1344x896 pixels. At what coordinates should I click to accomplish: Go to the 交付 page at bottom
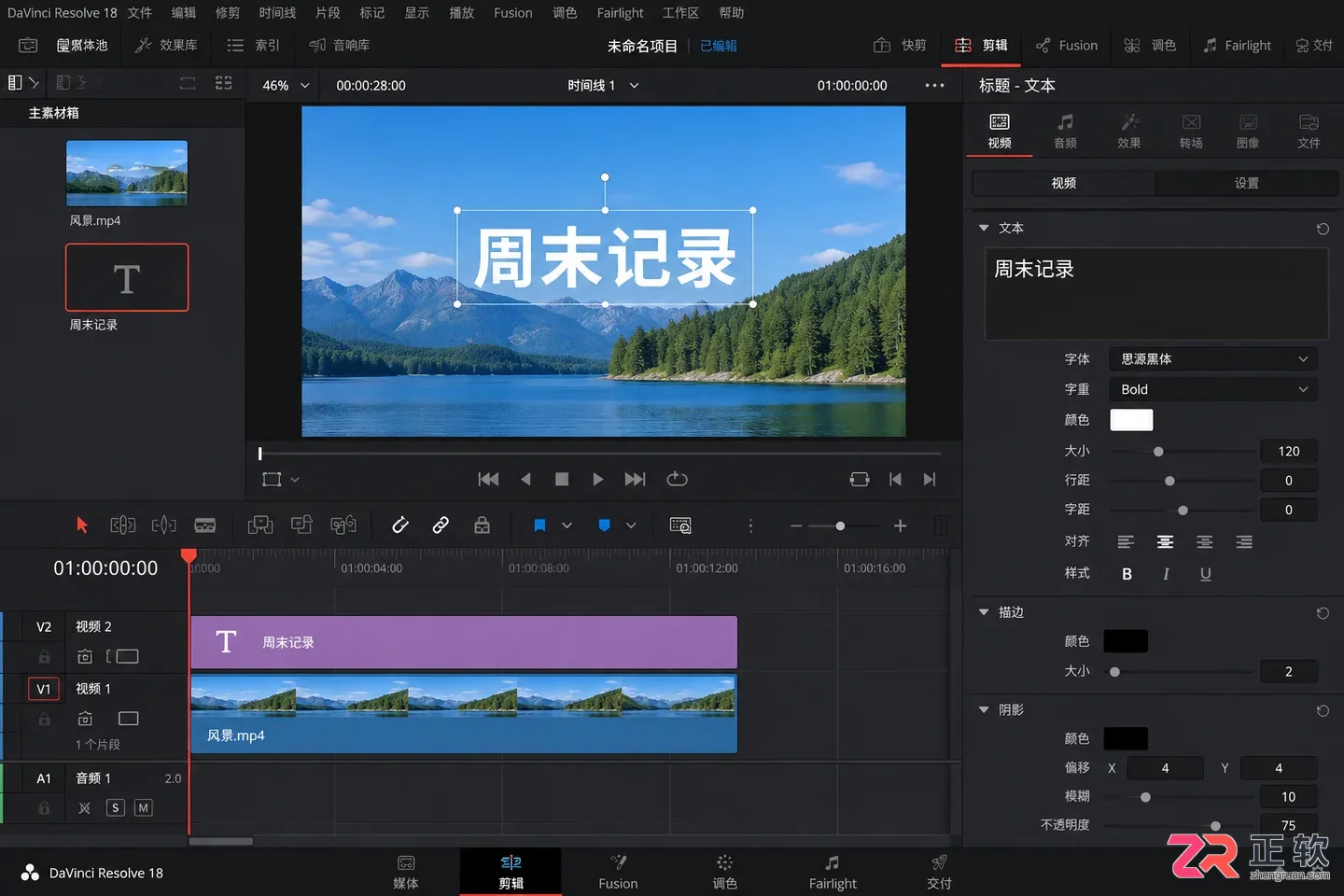tap(939, 872)
